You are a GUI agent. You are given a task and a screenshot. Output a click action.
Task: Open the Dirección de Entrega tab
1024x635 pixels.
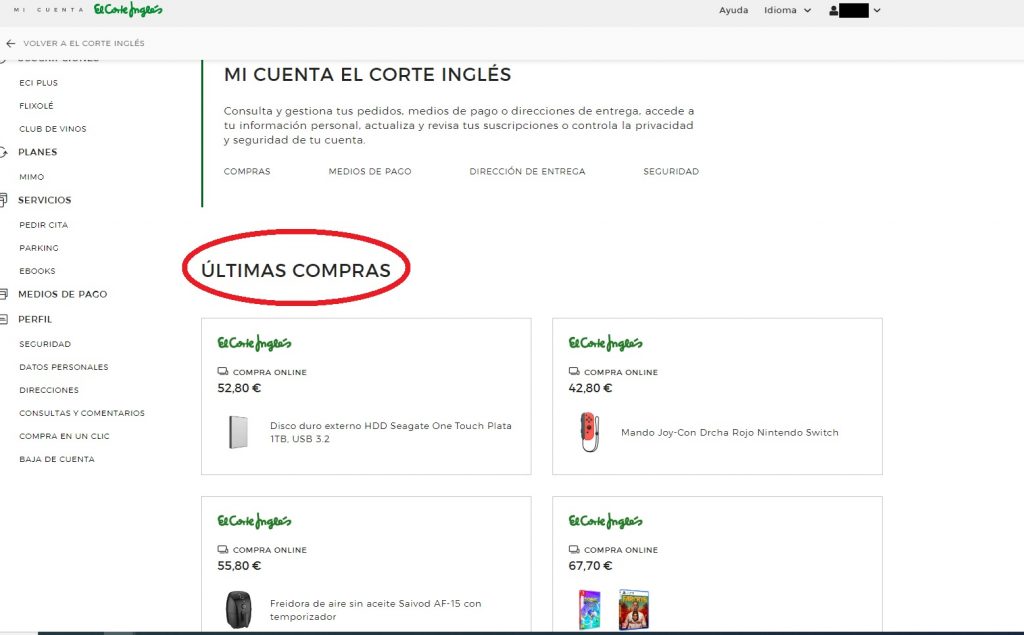(x=527, y=171)
